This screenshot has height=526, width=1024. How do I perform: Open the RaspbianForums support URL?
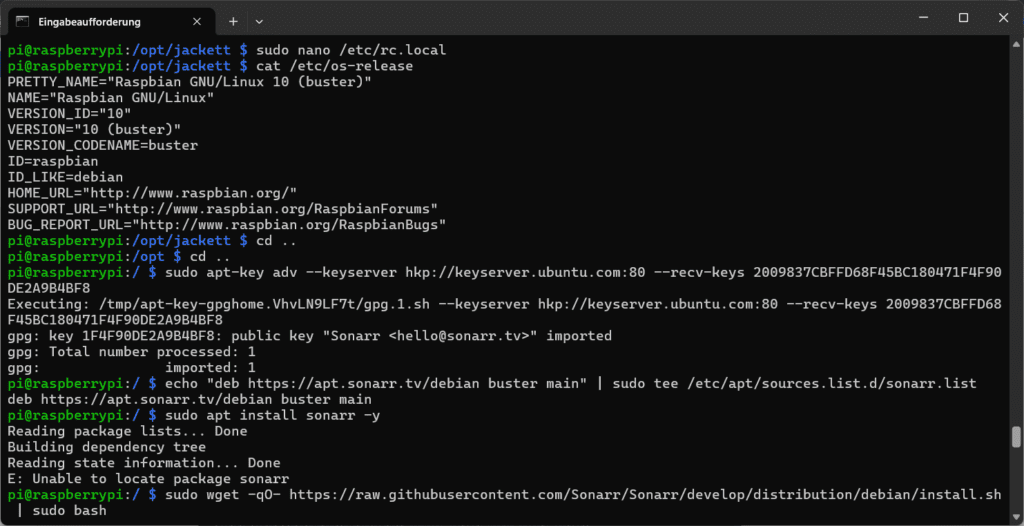(272, 209)
